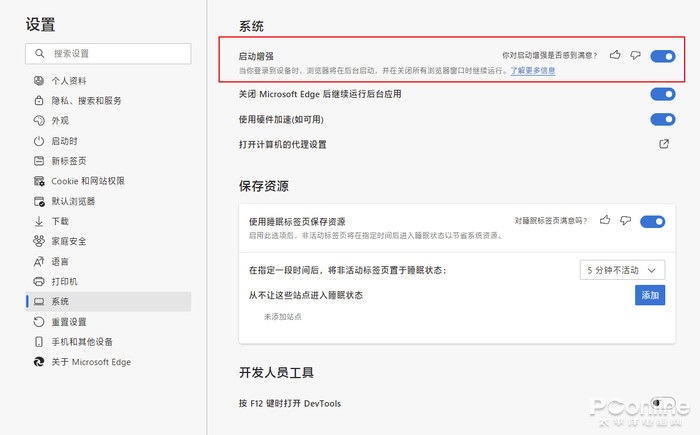Open the 5 分钟不活动 dropdown
Screen dimensions: 700x435
(x=622, y=270)
